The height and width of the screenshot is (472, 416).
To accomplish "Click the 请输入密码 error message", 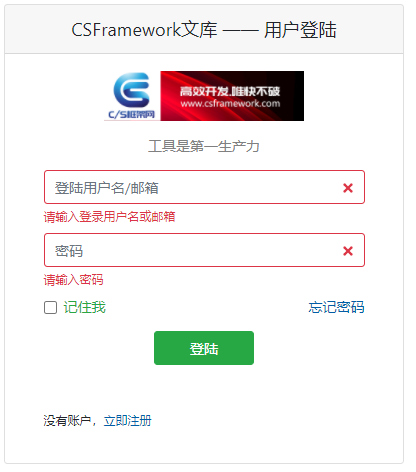I will 73,280.
